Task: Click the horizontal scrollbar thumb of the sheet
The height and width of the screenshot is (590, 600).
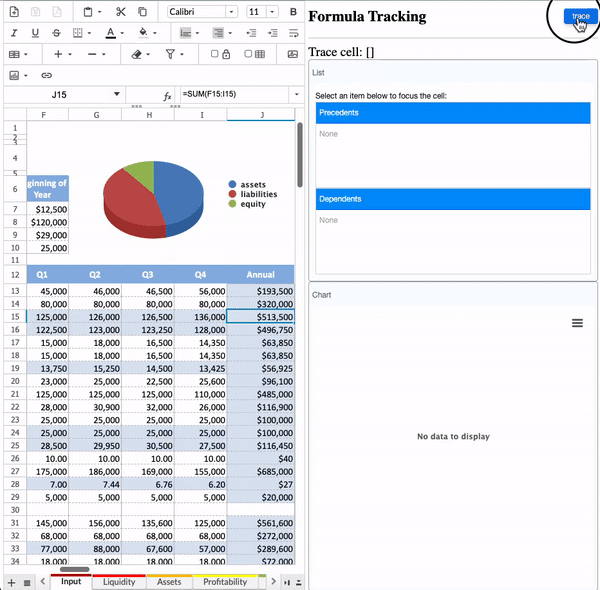Action: click(x=75, y=569)
